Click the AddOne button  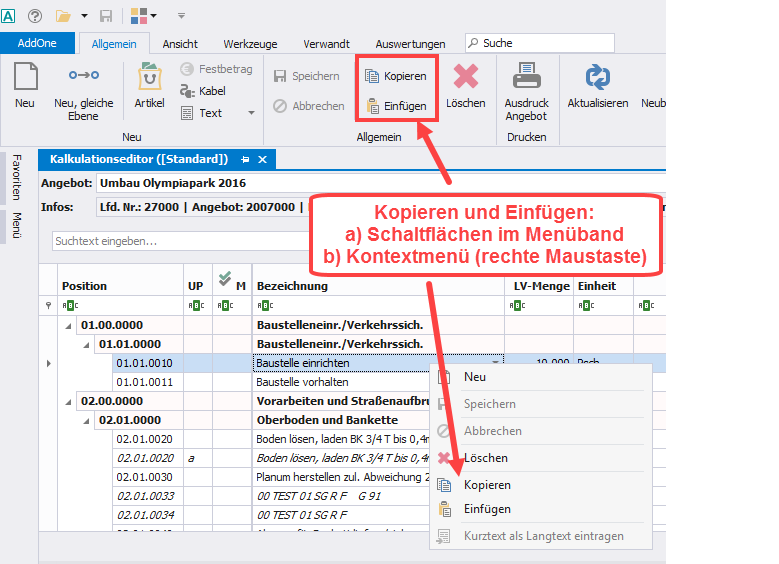[37, 44]
